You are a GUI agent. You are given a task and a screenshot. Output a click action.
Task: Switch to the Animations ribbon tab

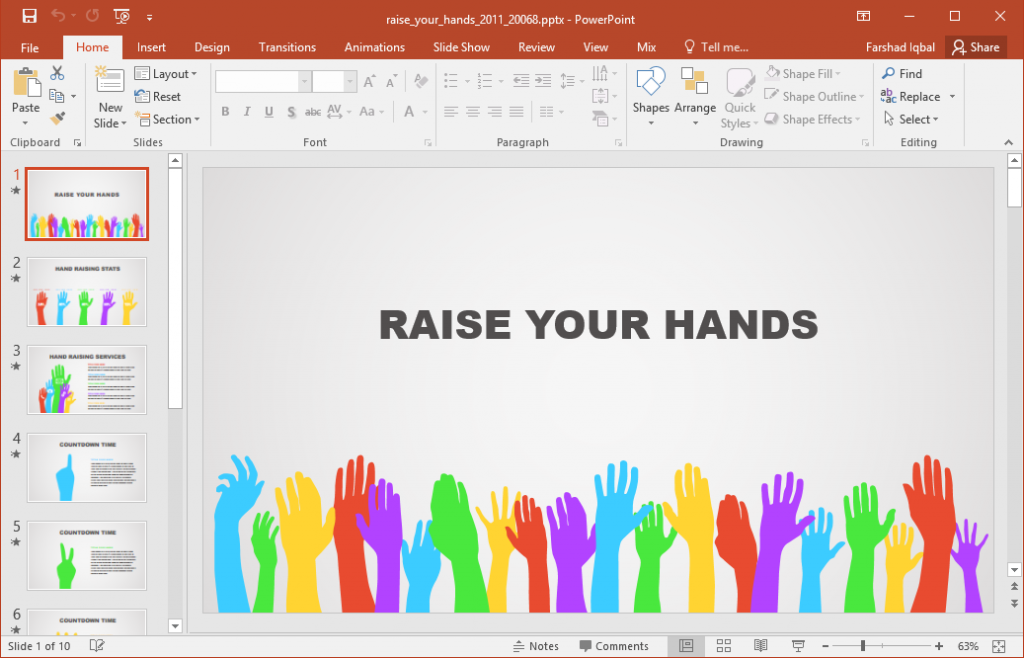[374, 47]
